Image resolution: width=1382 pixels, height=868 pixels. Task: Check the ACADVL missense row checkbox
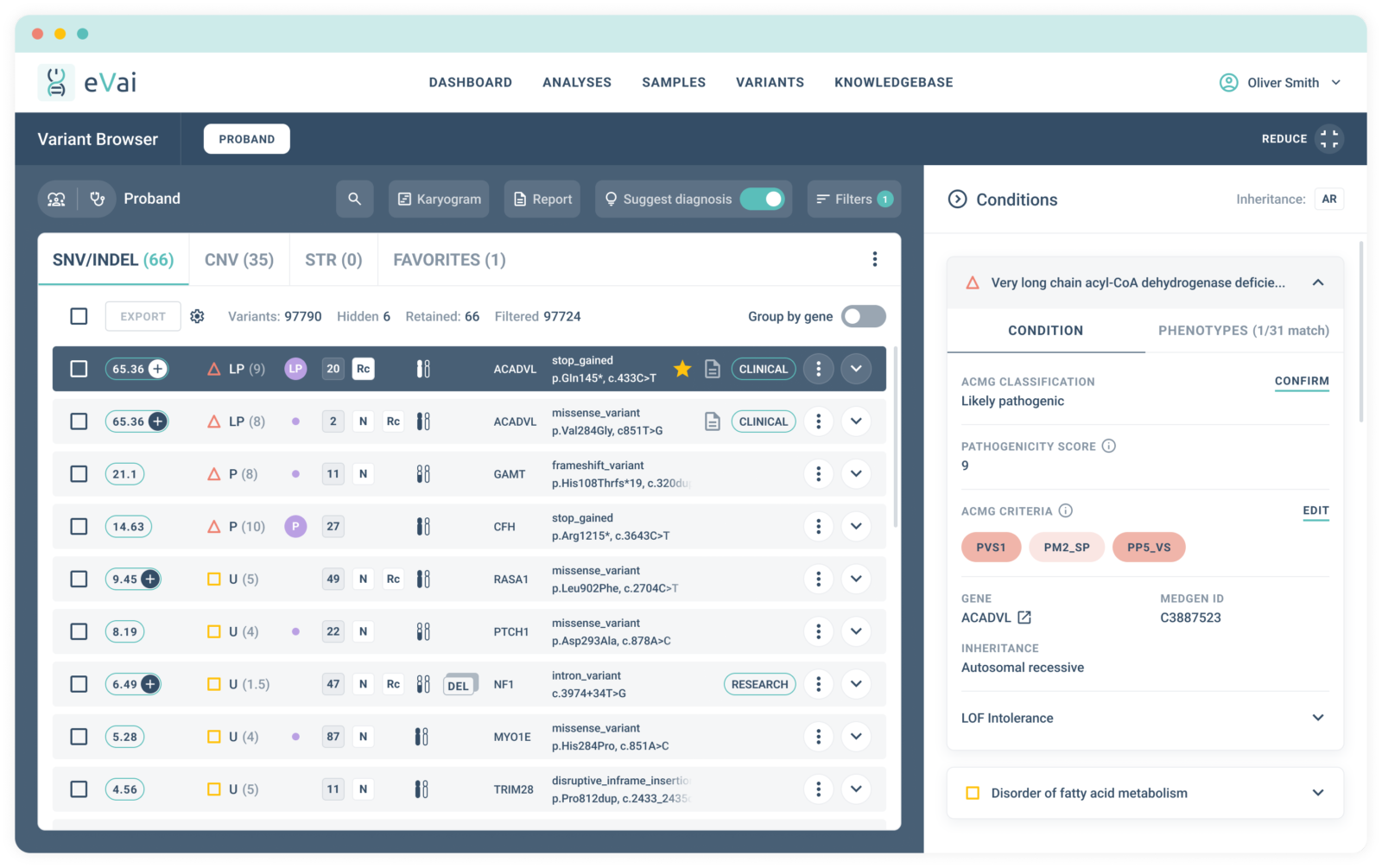[79, 421]
